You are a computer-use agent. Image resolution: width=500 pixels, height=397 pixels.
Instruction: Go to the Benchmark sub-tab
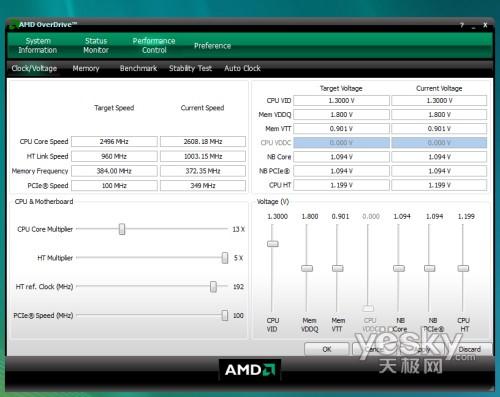138,68
